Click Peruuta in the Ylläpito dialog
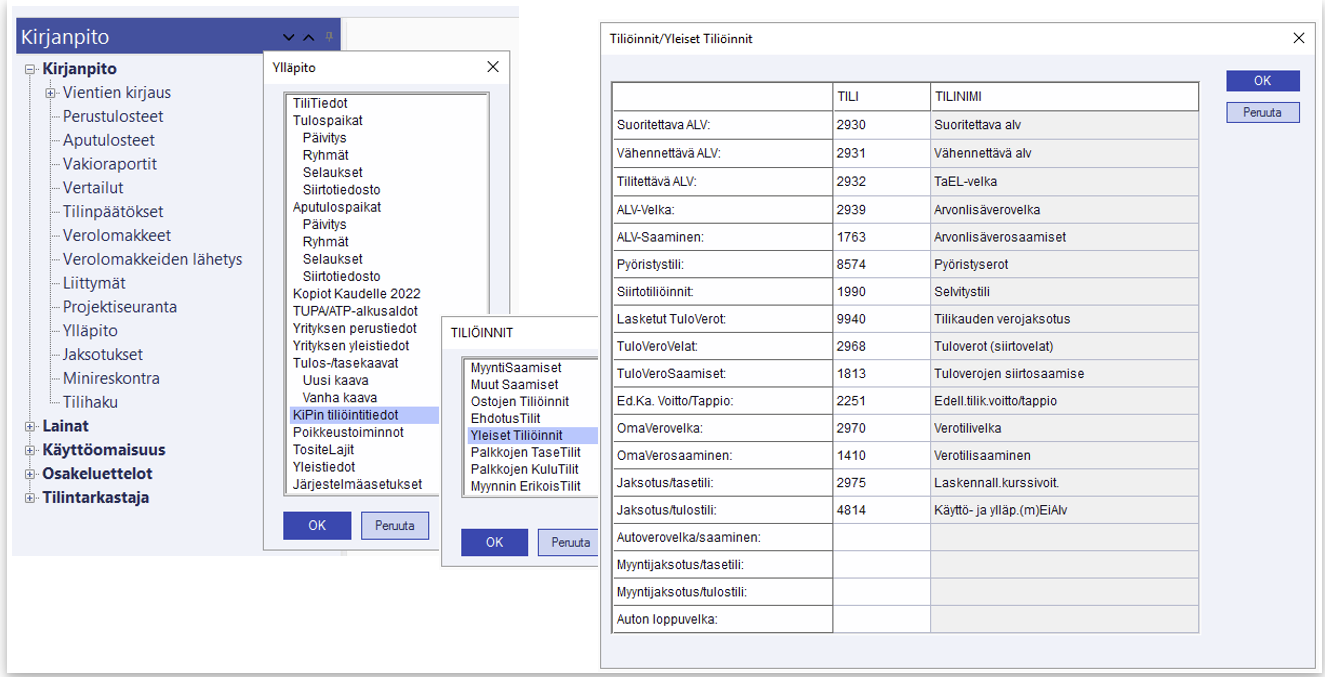 tap(394, 526)
